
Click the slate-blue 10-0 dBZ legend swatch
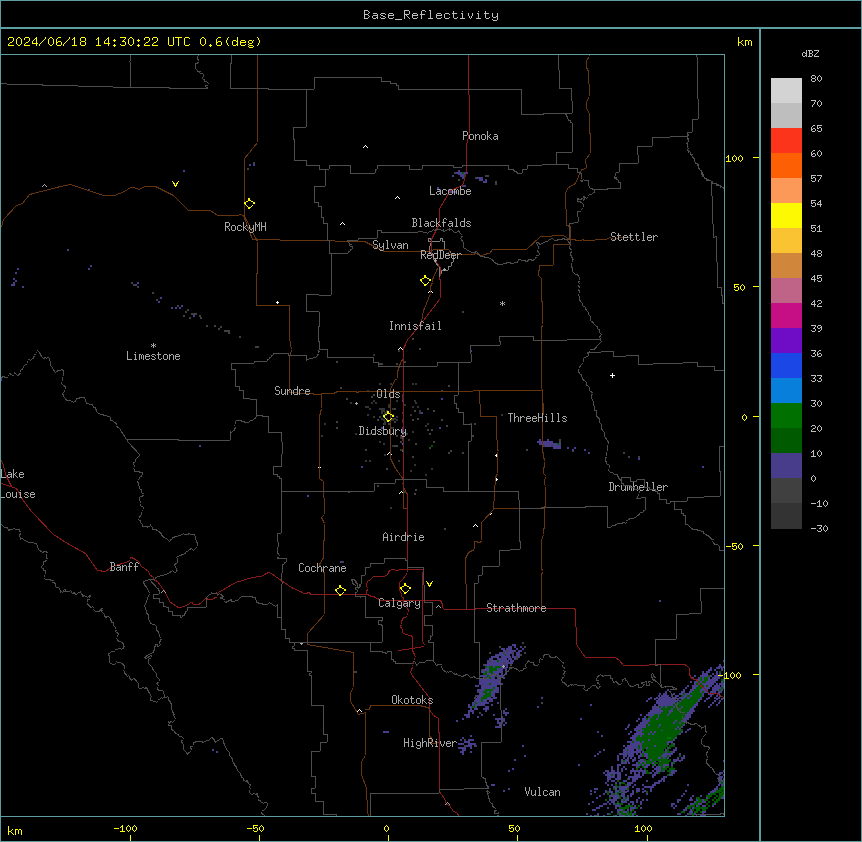pyautogui.click(x=786, y=466)
